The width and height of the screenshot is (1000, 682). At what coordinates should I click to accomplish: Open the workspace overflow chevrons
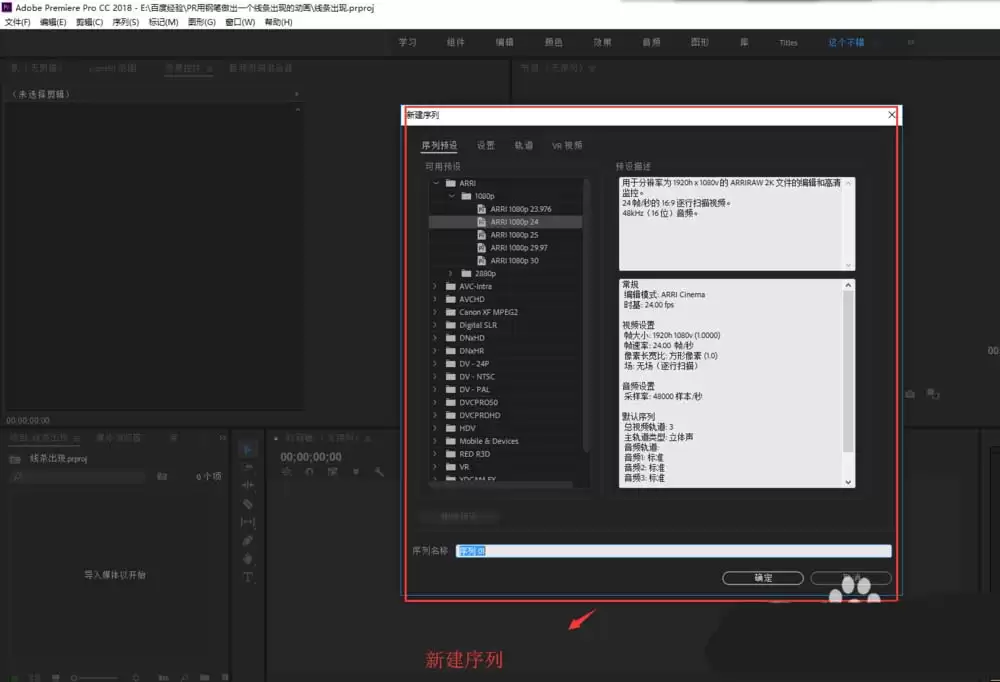tap(911, 42)
